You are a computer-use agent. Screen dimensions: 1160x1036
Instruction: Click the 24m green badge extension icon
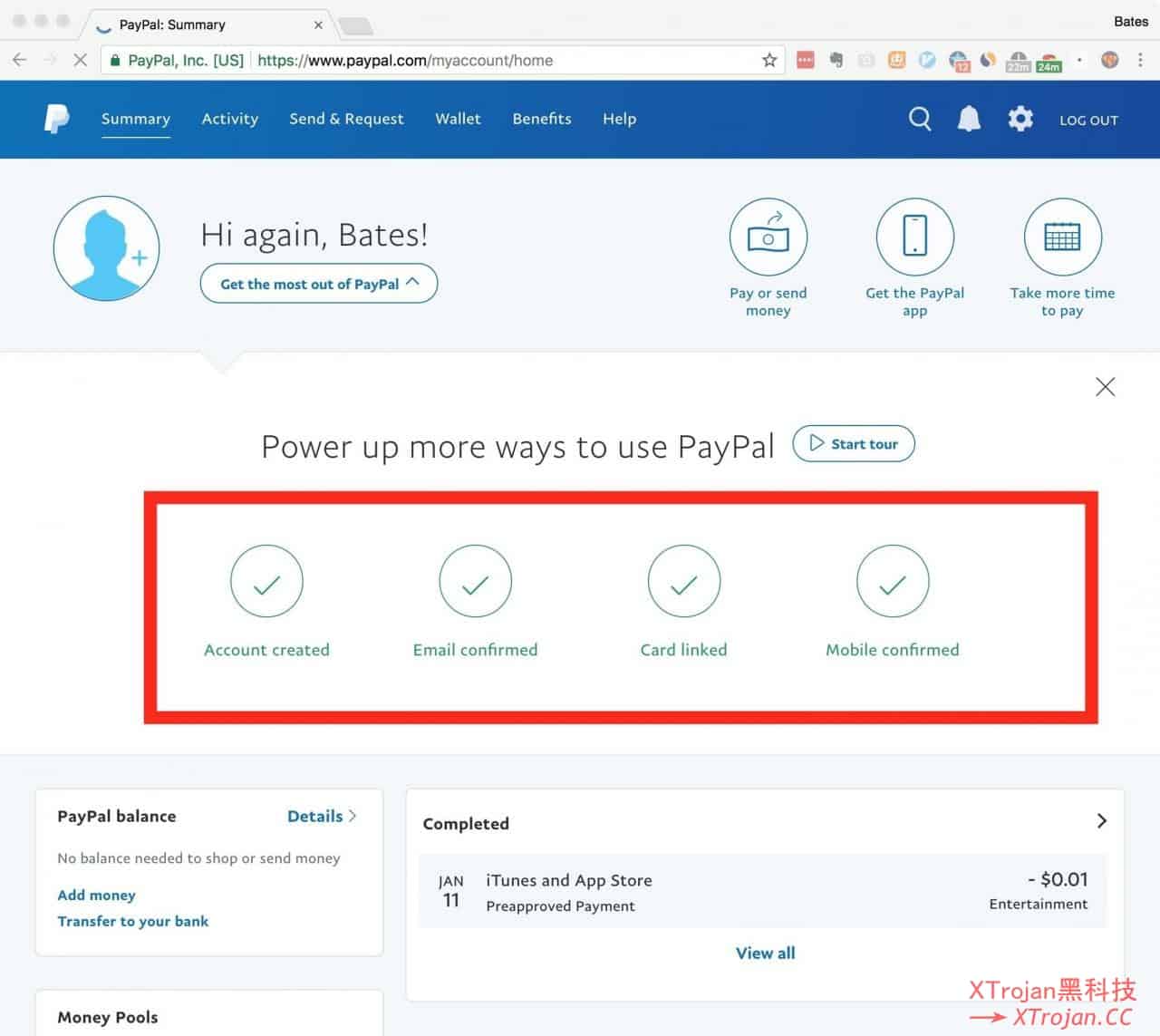[1049, 62]
